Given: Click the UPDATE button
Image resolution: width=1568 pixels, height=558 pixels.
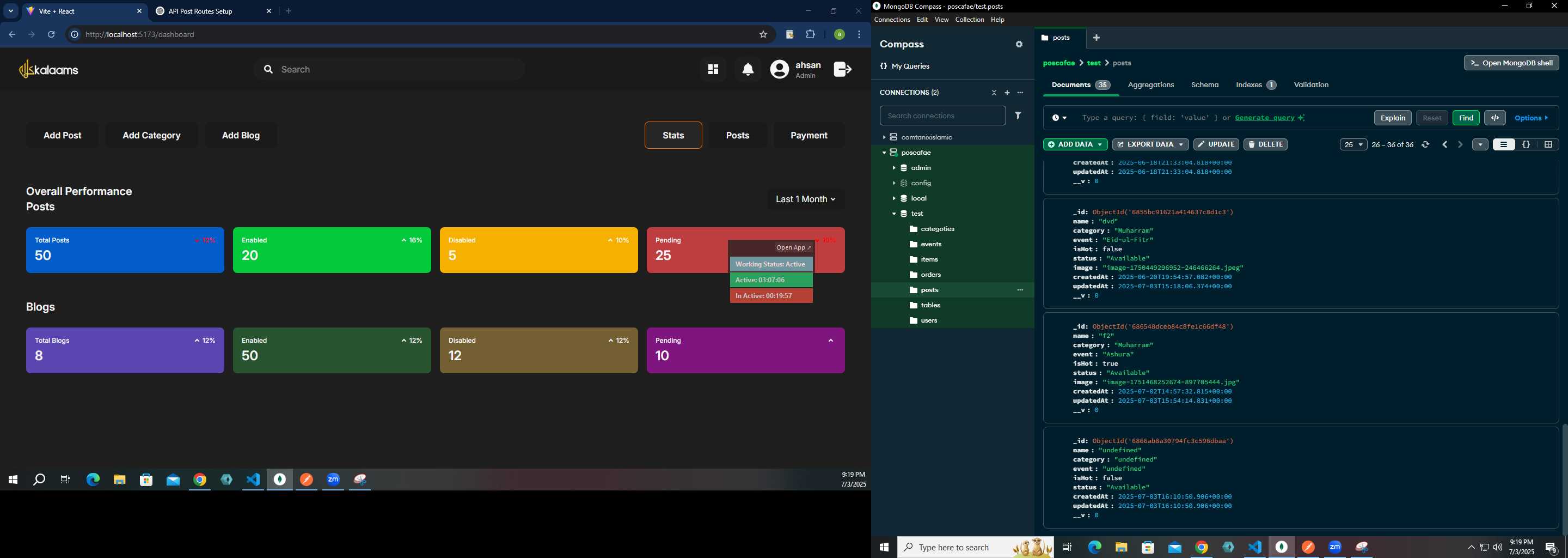Looking at the screenshot, I should (1216, 144).
